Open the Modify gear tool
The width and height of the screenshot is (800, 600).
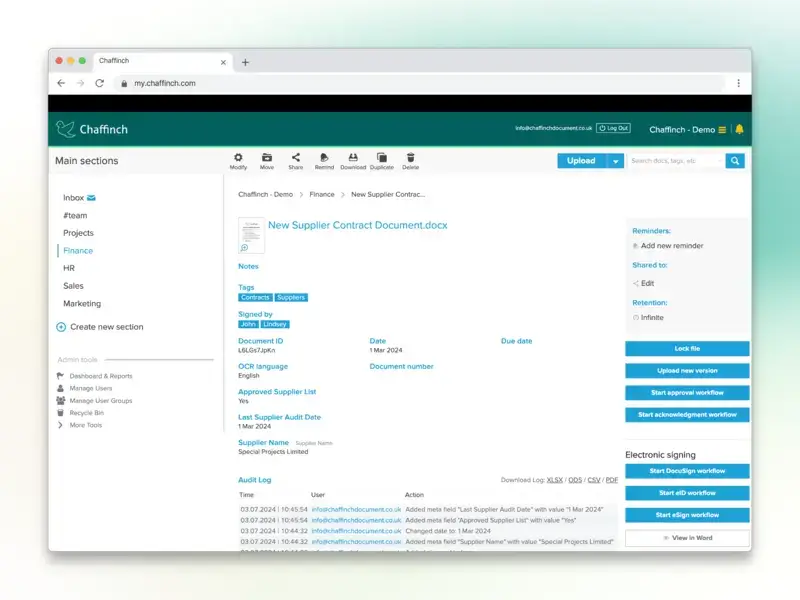(238, 158)
